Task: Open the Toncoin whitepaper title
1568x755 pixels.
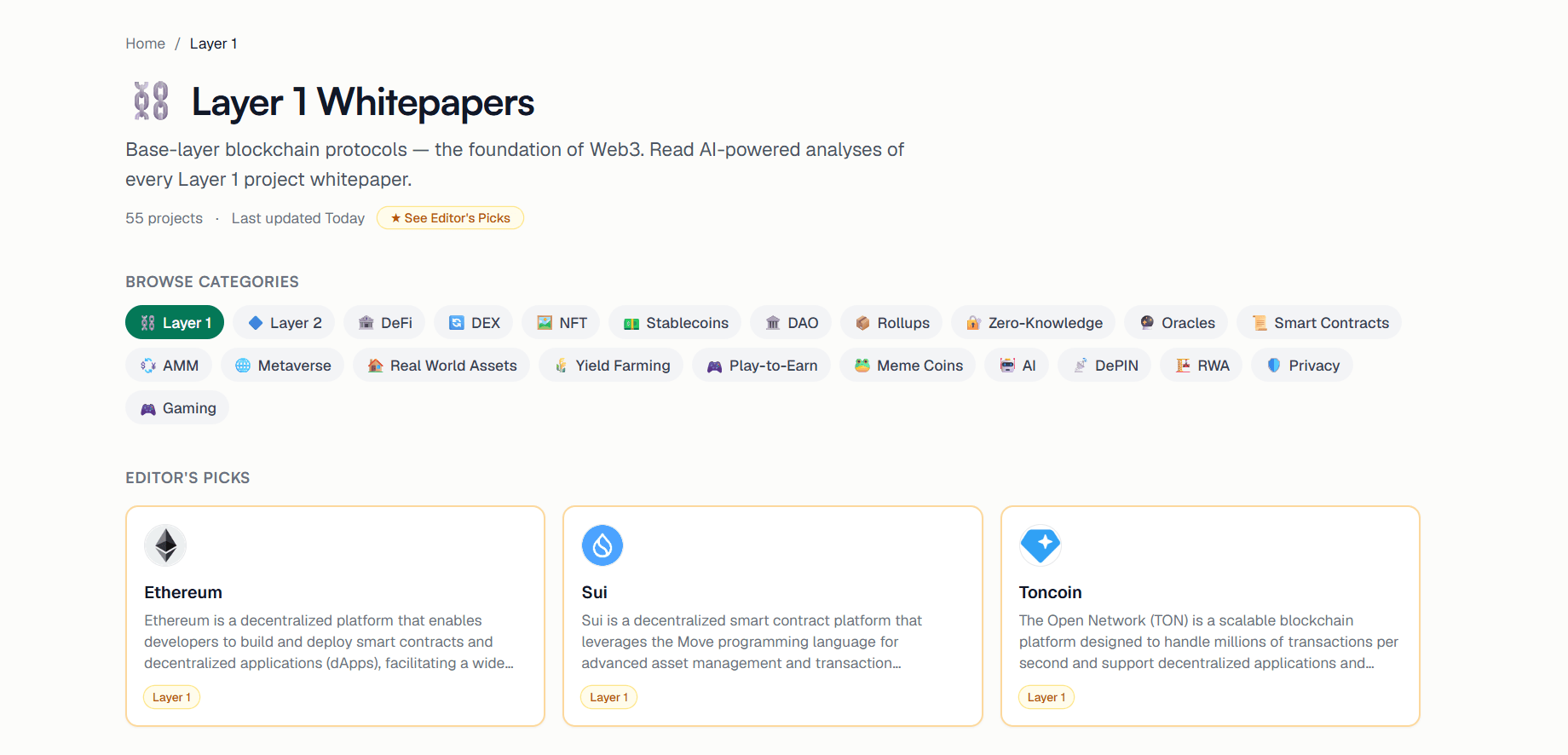Action: [1051, 592]
